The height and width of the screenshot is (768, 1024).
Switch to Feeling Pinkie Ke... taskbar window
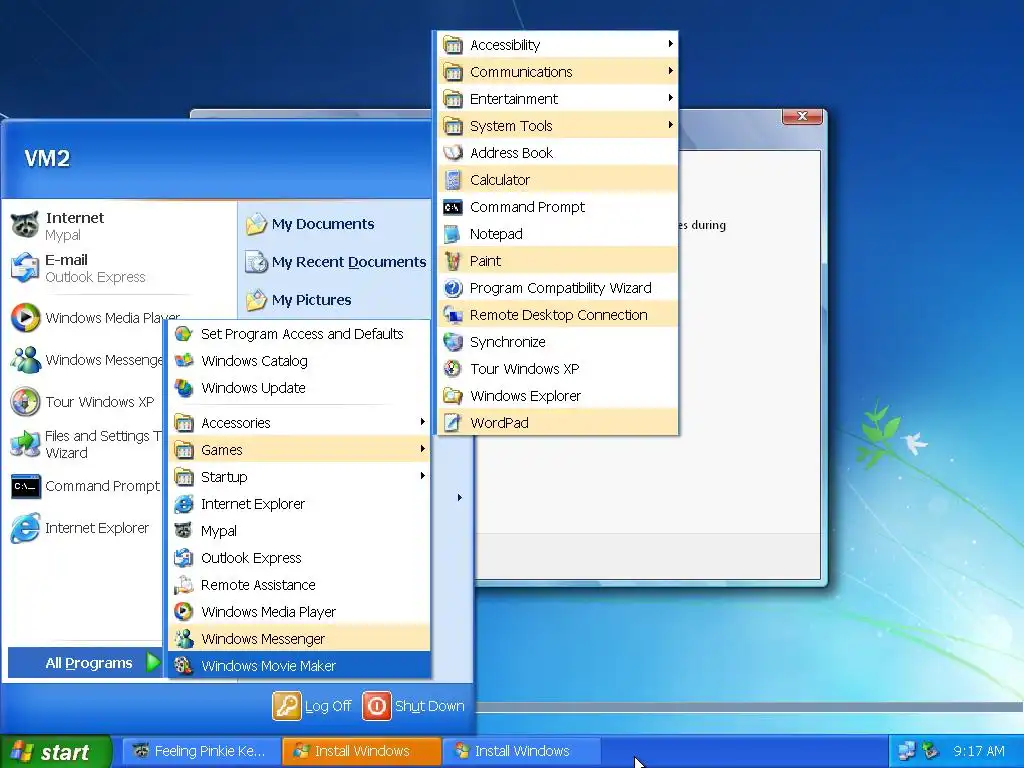pos(200,751)
